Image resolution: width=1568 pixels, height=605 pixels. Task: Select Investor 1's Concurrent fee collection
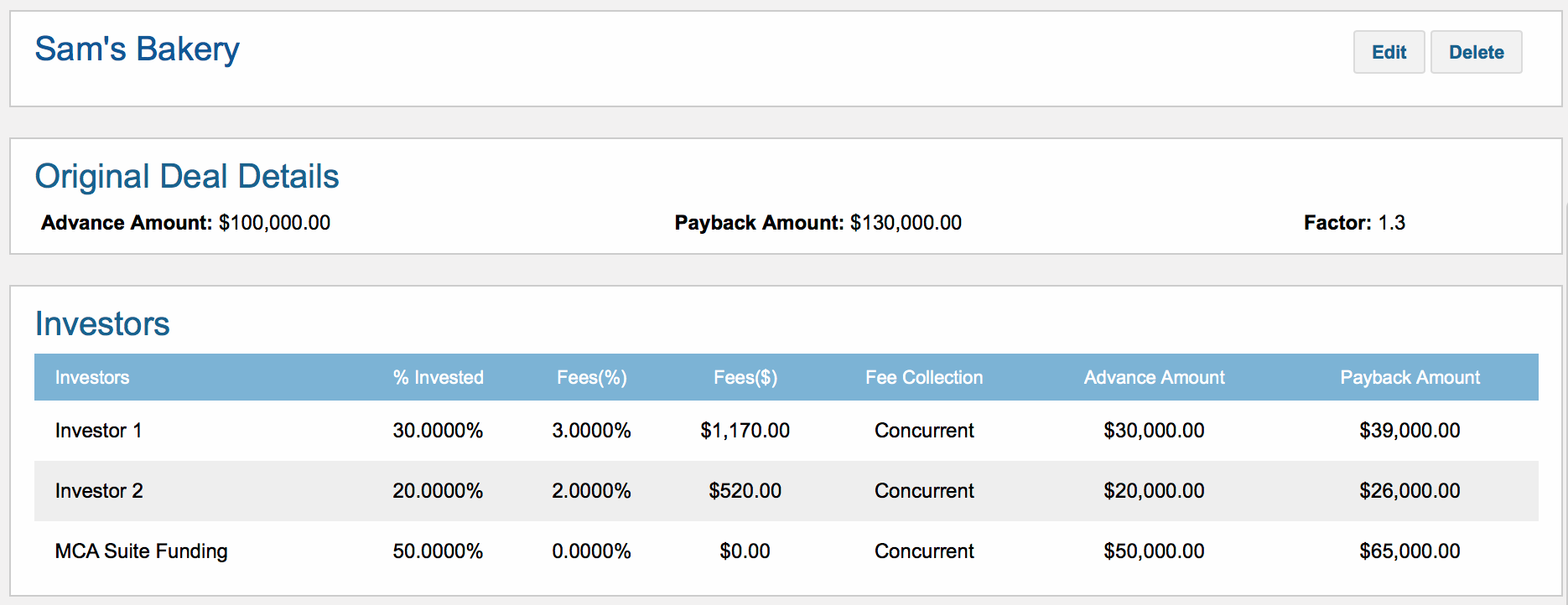click(x=924, y=431)
